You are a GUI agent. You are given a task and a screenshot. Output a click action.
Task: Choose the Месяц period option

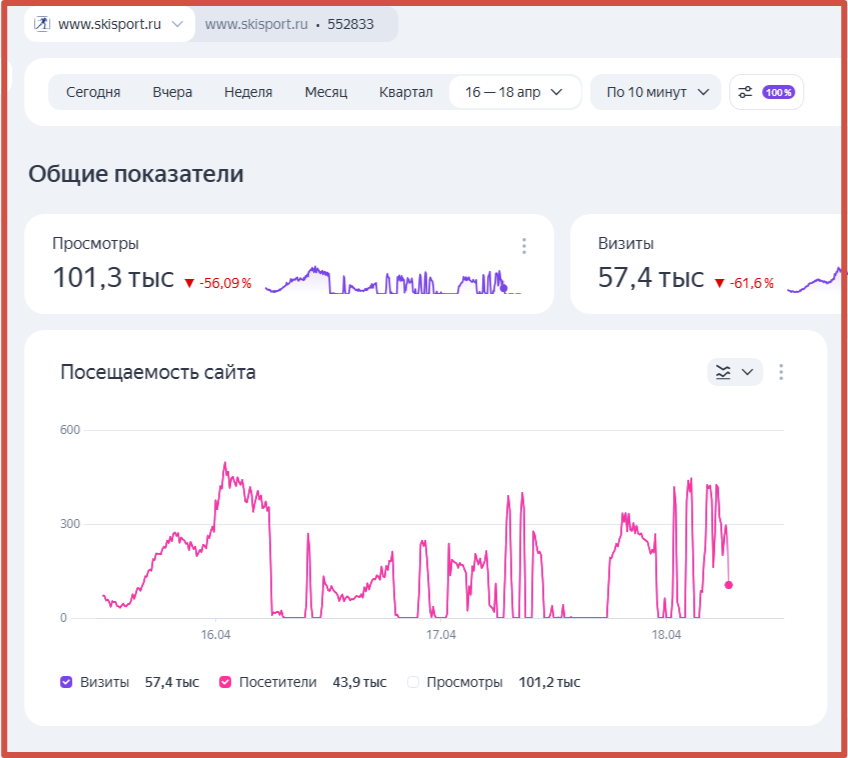pos(326,92)
